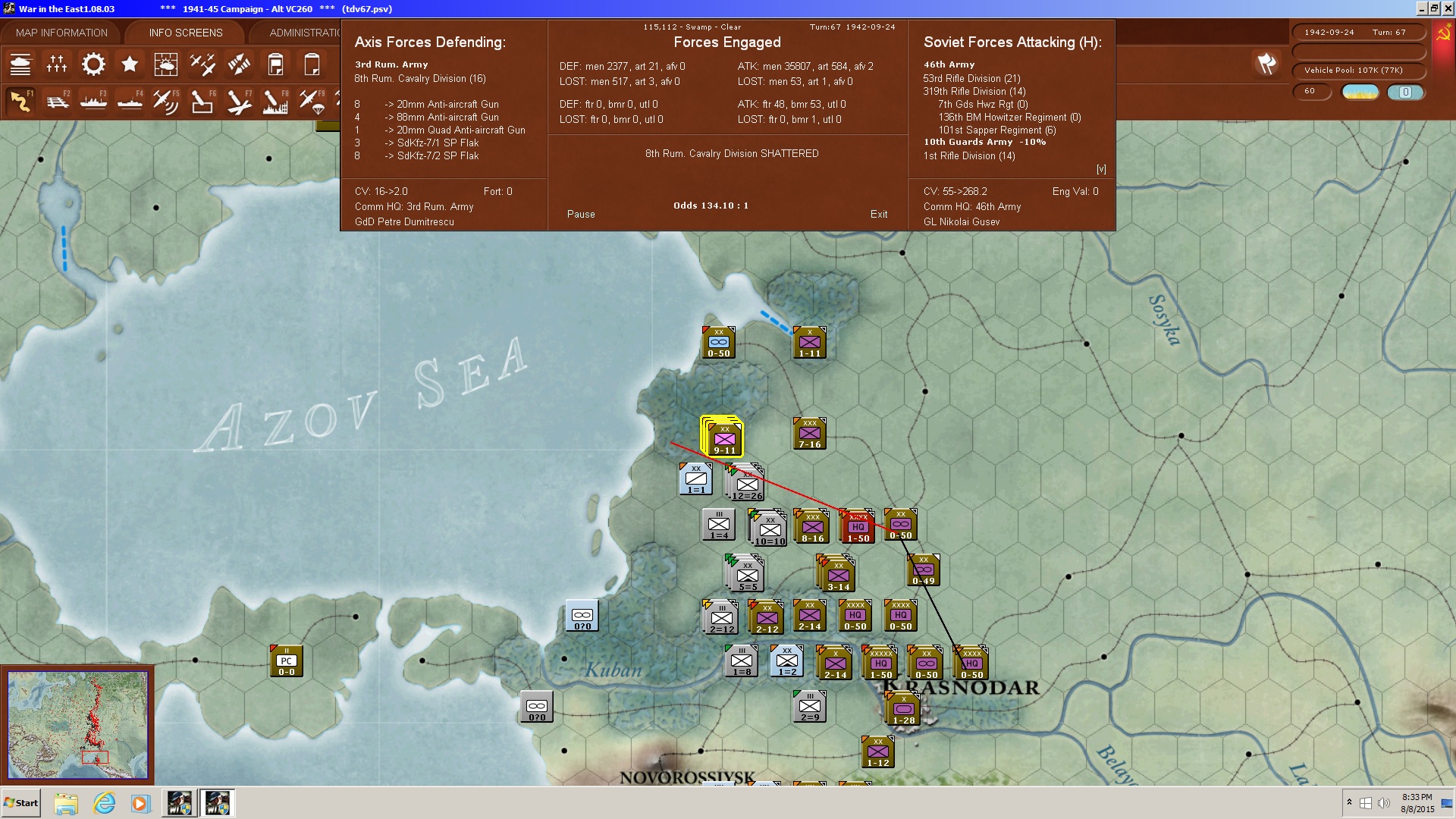Select the 0-49 Soviet air unit
This screenshot has width=1456, height=819.
click(x=923, y=570)
